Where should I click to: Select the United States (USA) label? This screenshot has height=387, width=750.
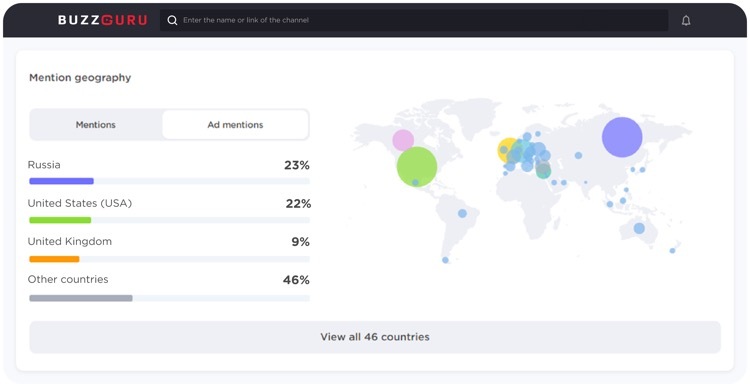(x=80, y=203)
